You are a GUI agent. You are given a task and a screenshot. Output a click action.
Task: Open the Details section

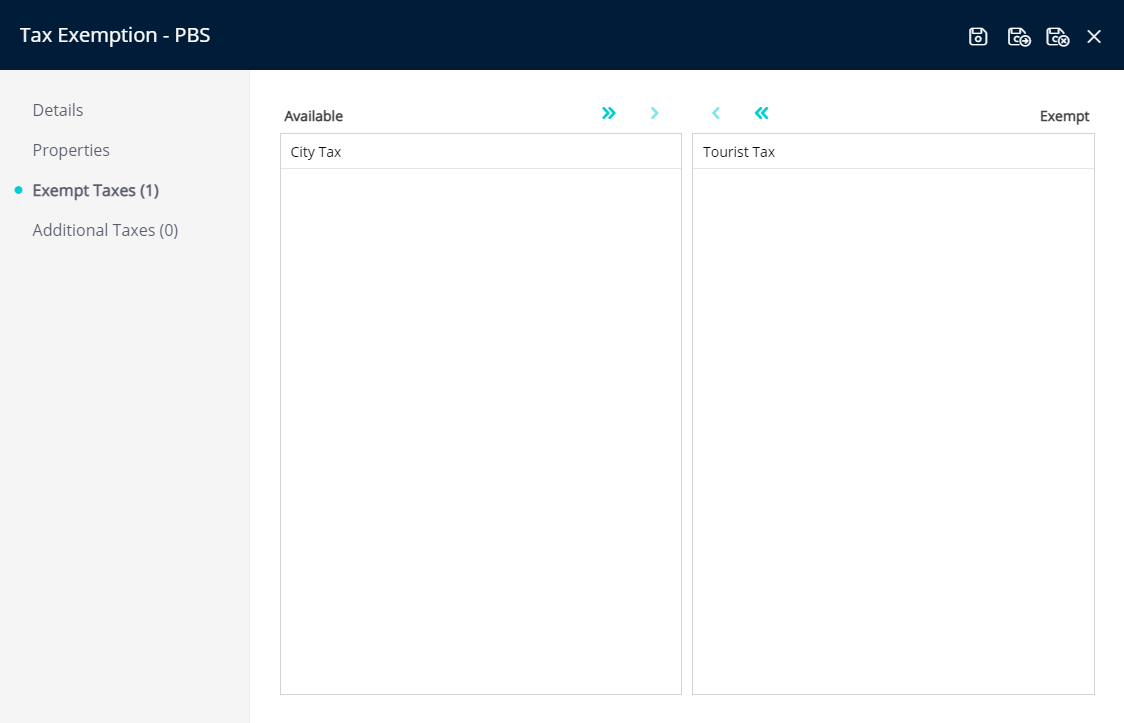(57, 110)
